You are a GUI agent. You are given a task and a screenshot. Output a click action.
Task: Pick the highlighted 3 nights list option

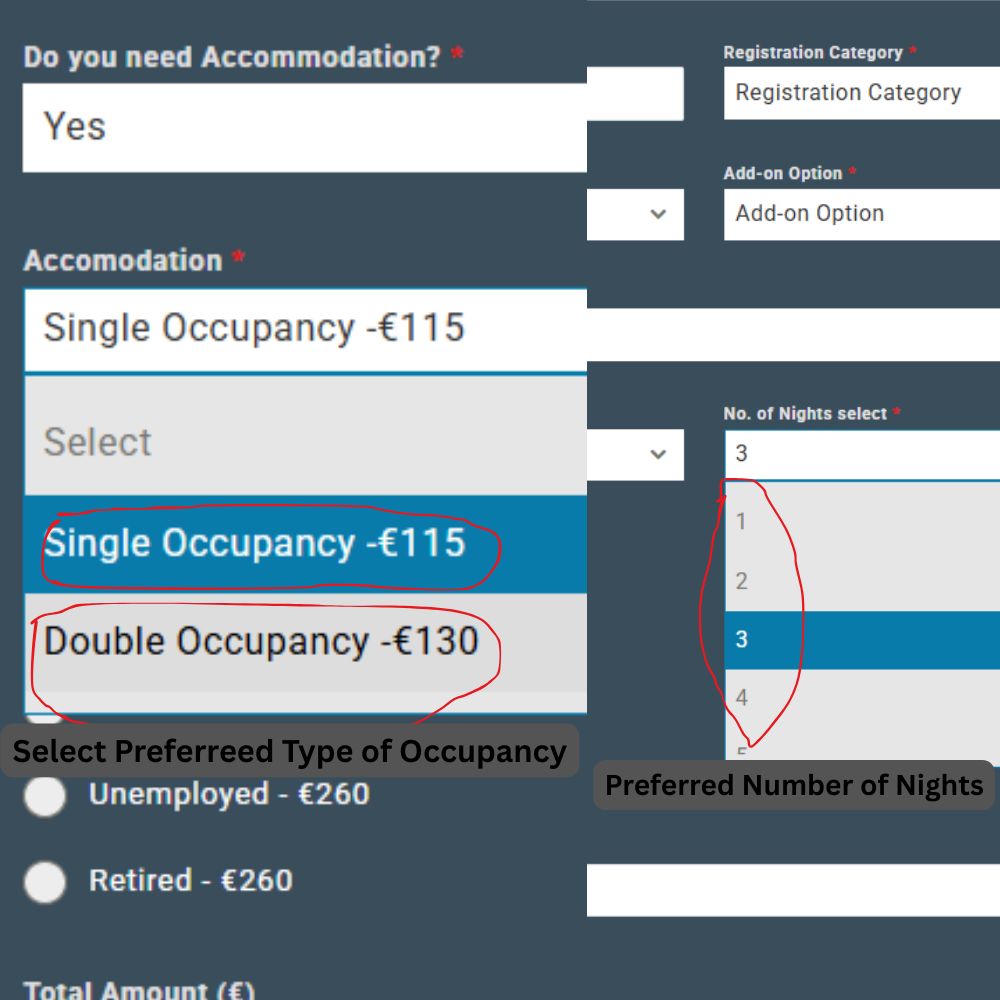click(x=860, y=639)
